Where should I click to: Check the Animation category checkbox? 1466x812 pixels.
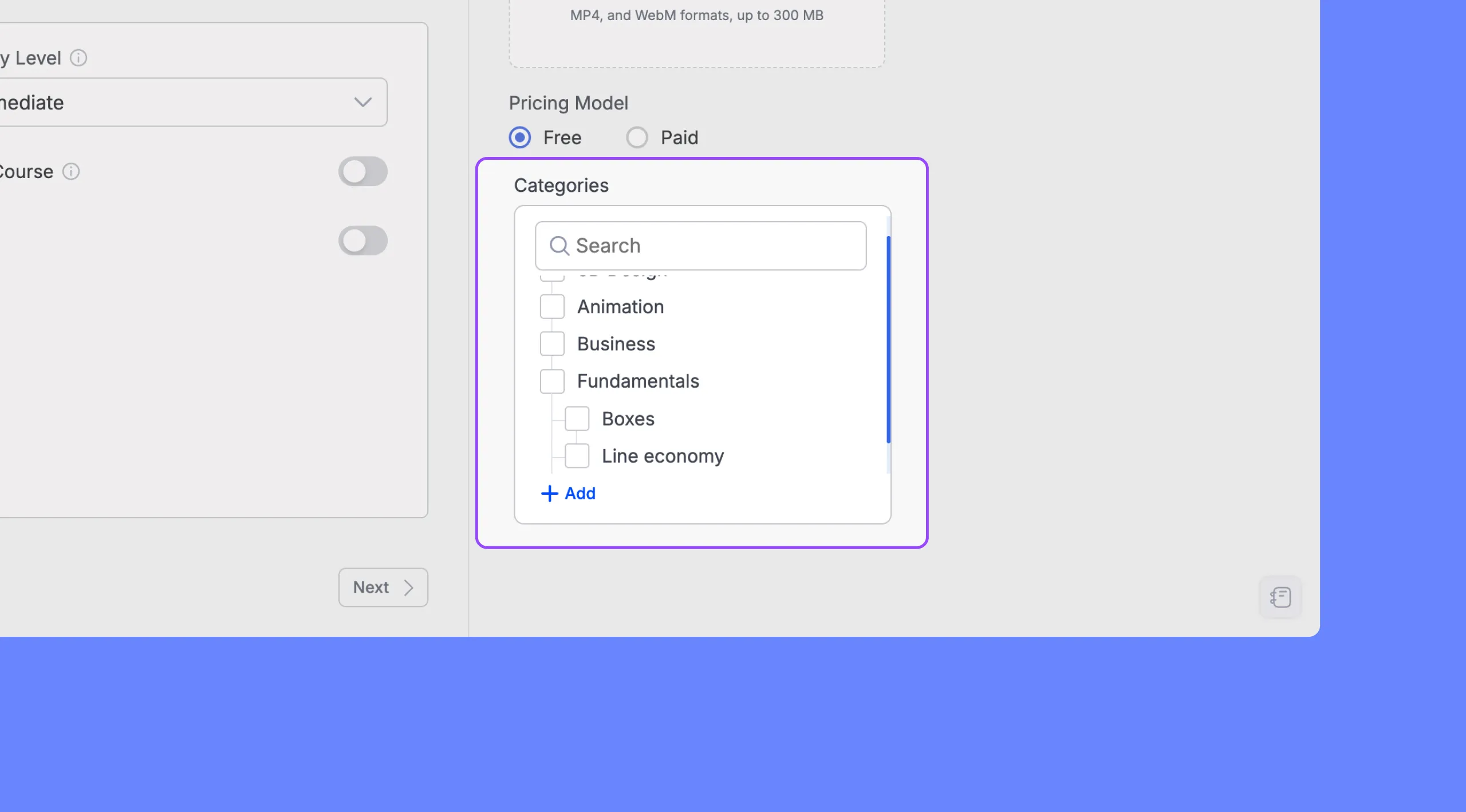coord(552,307)
